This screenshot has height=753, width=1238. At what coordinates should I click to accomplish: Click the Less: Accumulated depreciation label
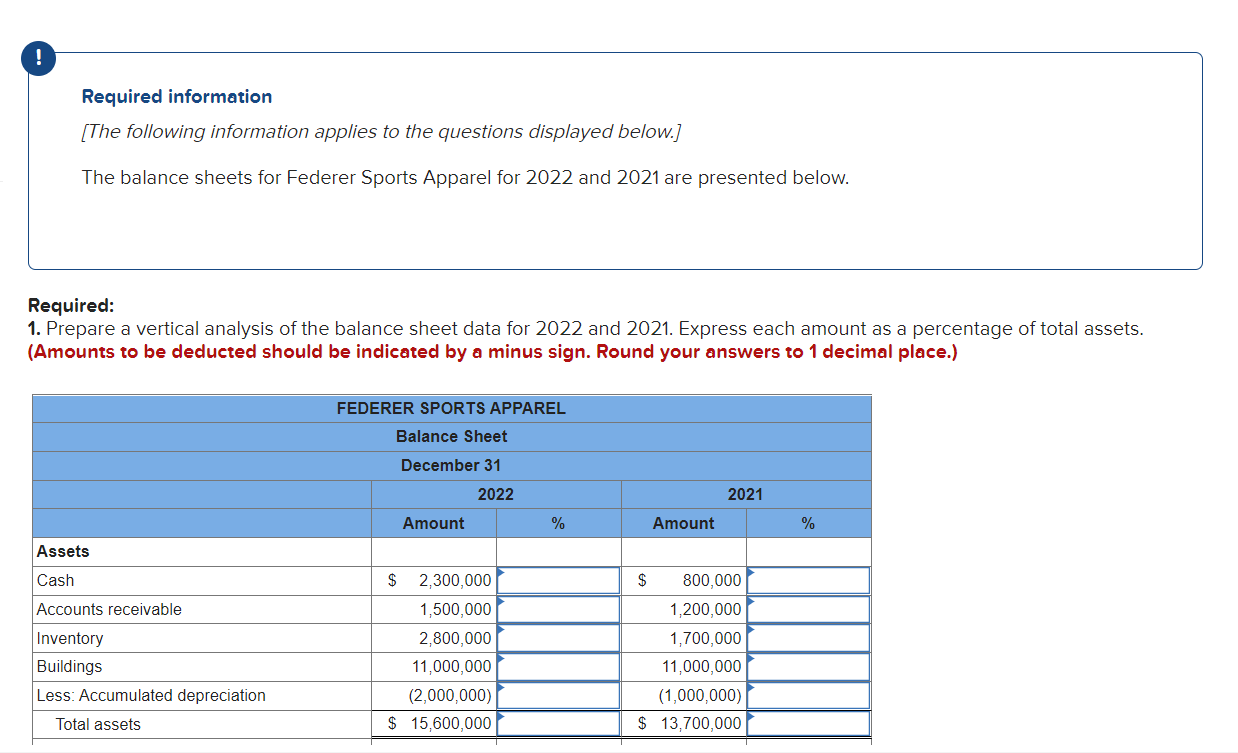(151, 695)
